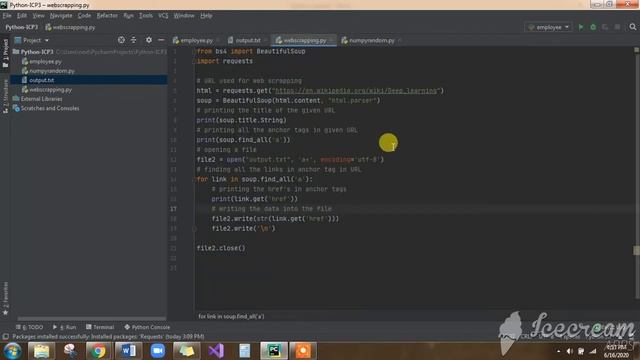The width and height of the screenshot is (640, 360).
Task: Expand External Libraries node
Action: (x=41, y=99)
